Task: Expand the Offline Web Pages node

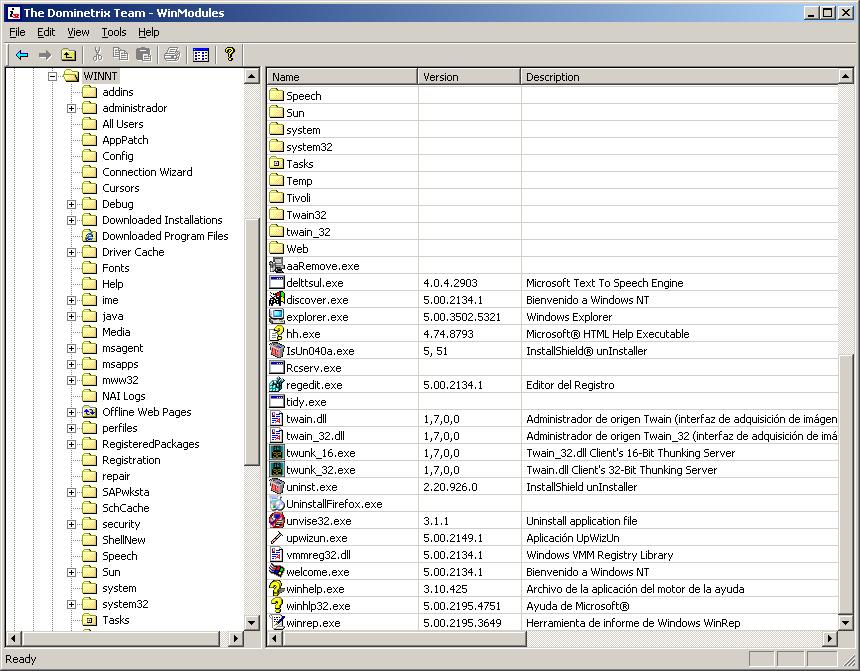Action: (71, 412)
